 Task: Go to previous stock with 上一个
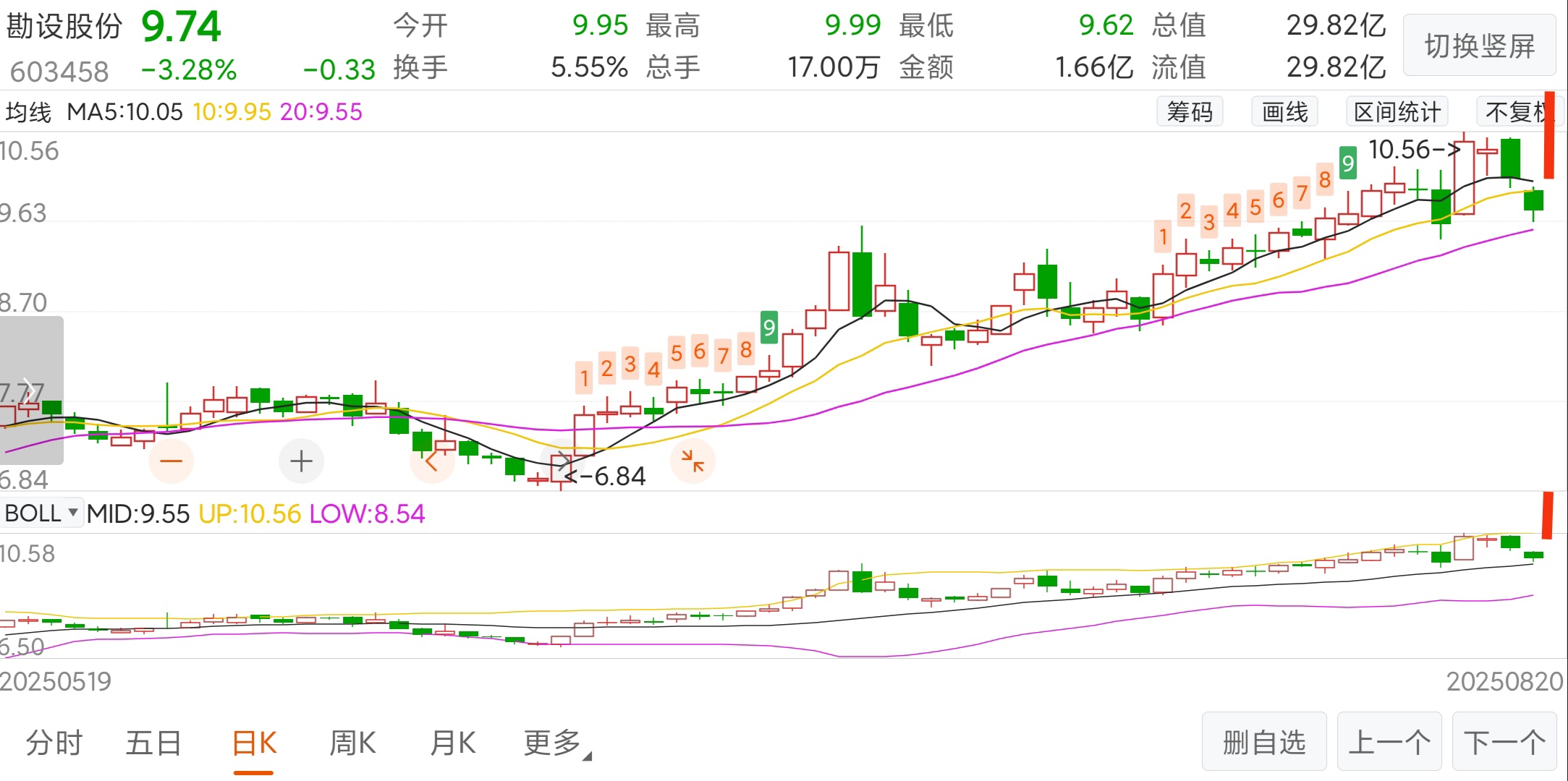pyautogui.click(x=1389, y=742)
